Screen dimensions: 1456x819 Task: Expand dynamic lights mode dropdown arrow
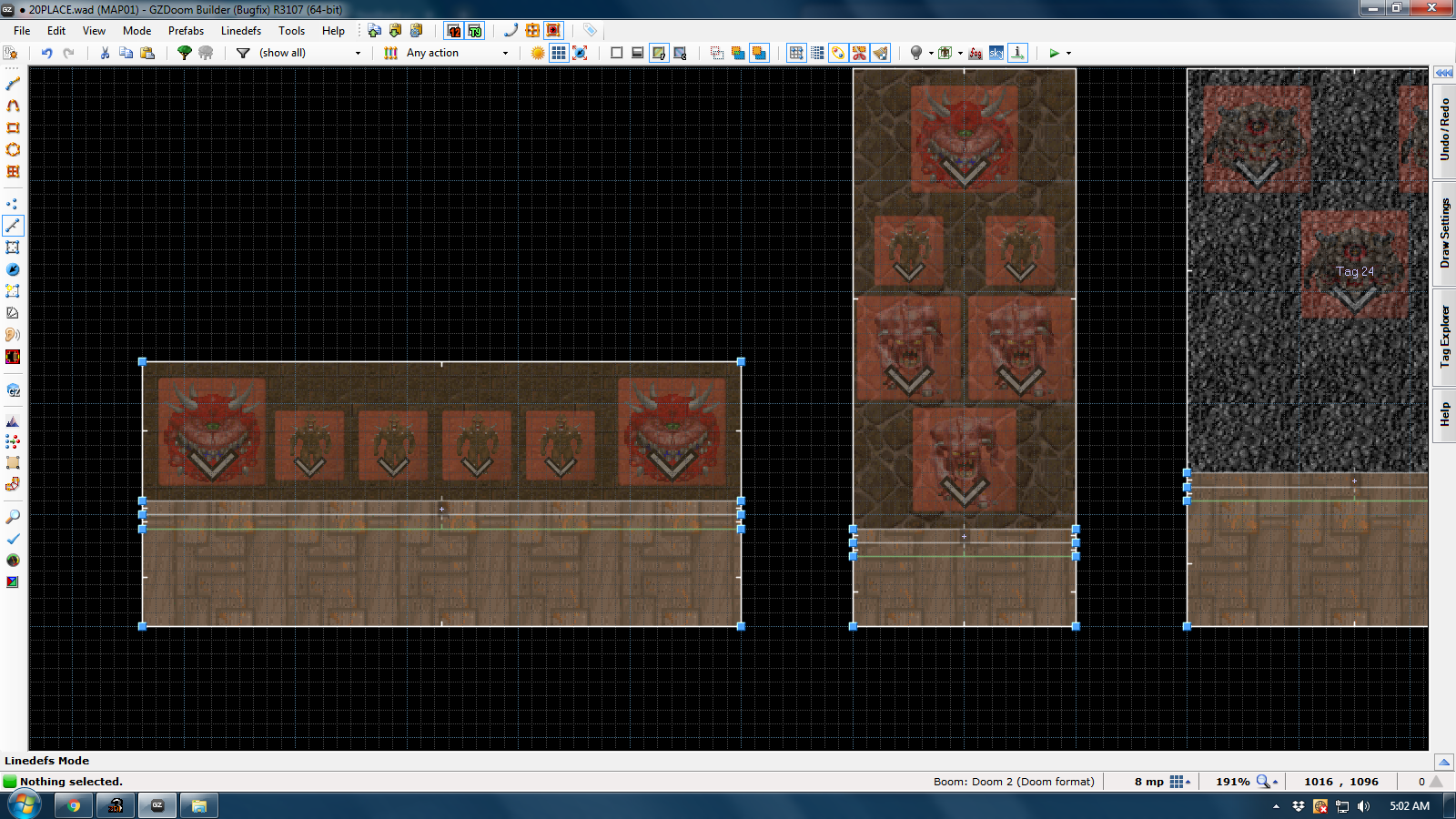[931, 53]
